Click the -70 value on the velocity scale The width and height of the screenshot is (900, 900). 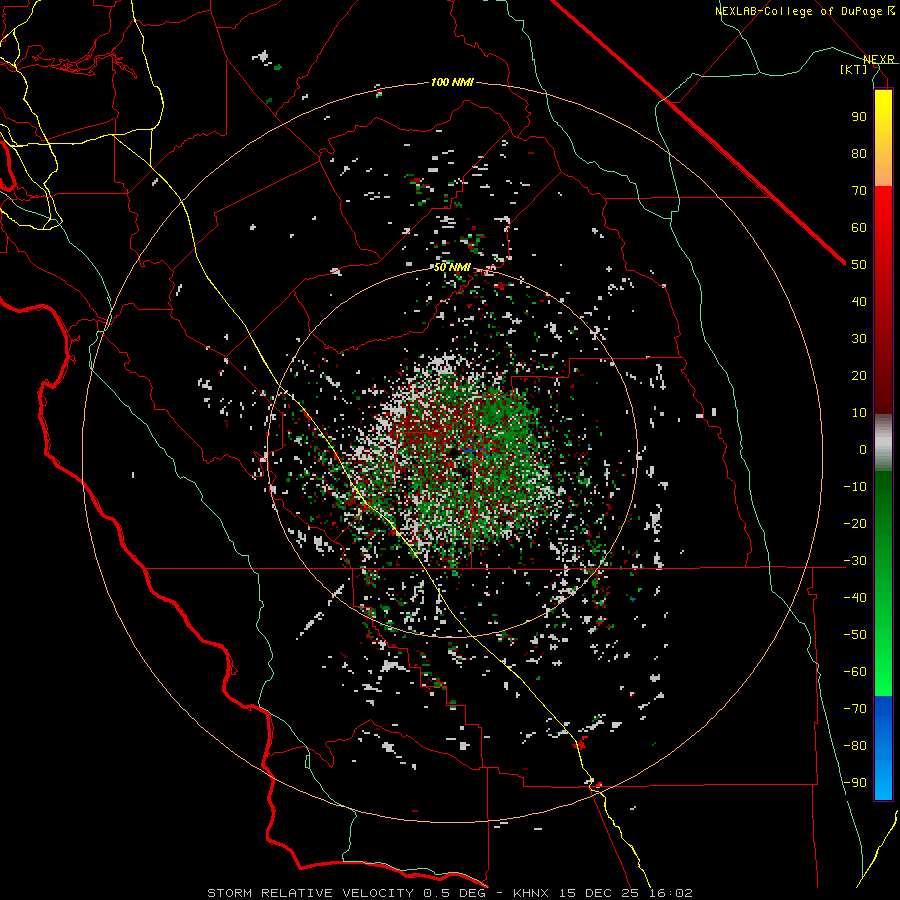(855, 708)
